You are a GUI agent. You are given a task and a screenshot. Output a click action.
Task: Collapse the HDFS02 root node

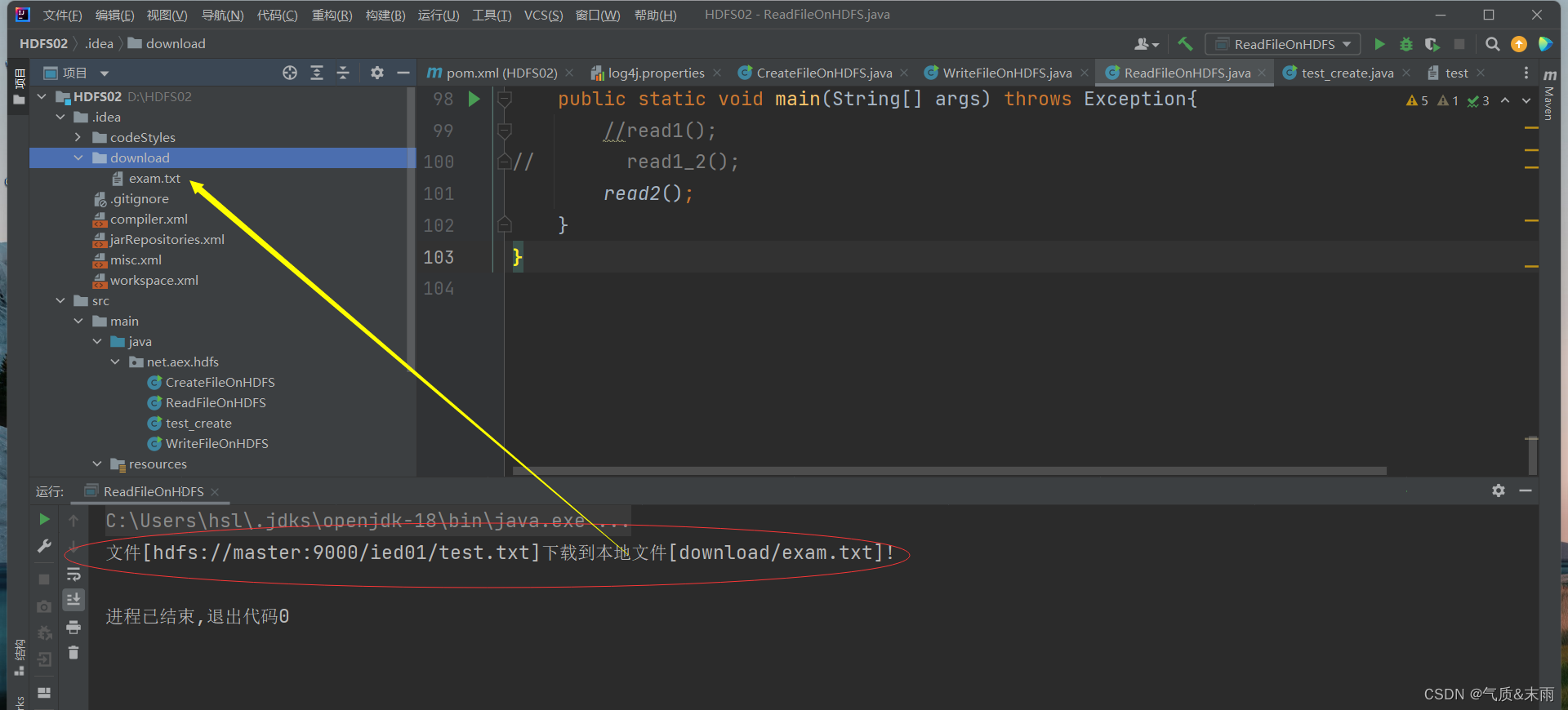coord(42,96)
